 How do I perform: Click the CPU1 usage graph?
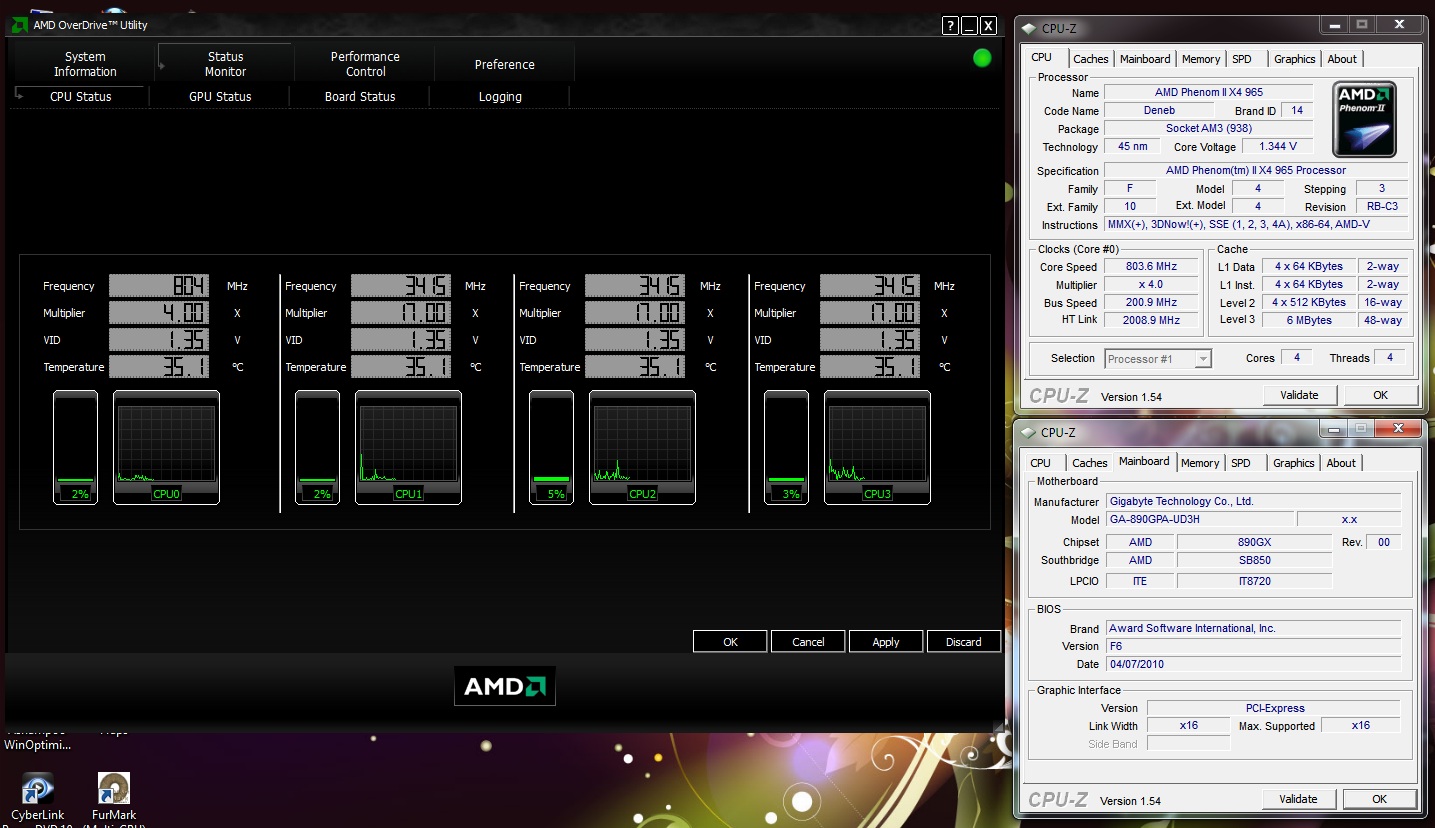point(408,445)
